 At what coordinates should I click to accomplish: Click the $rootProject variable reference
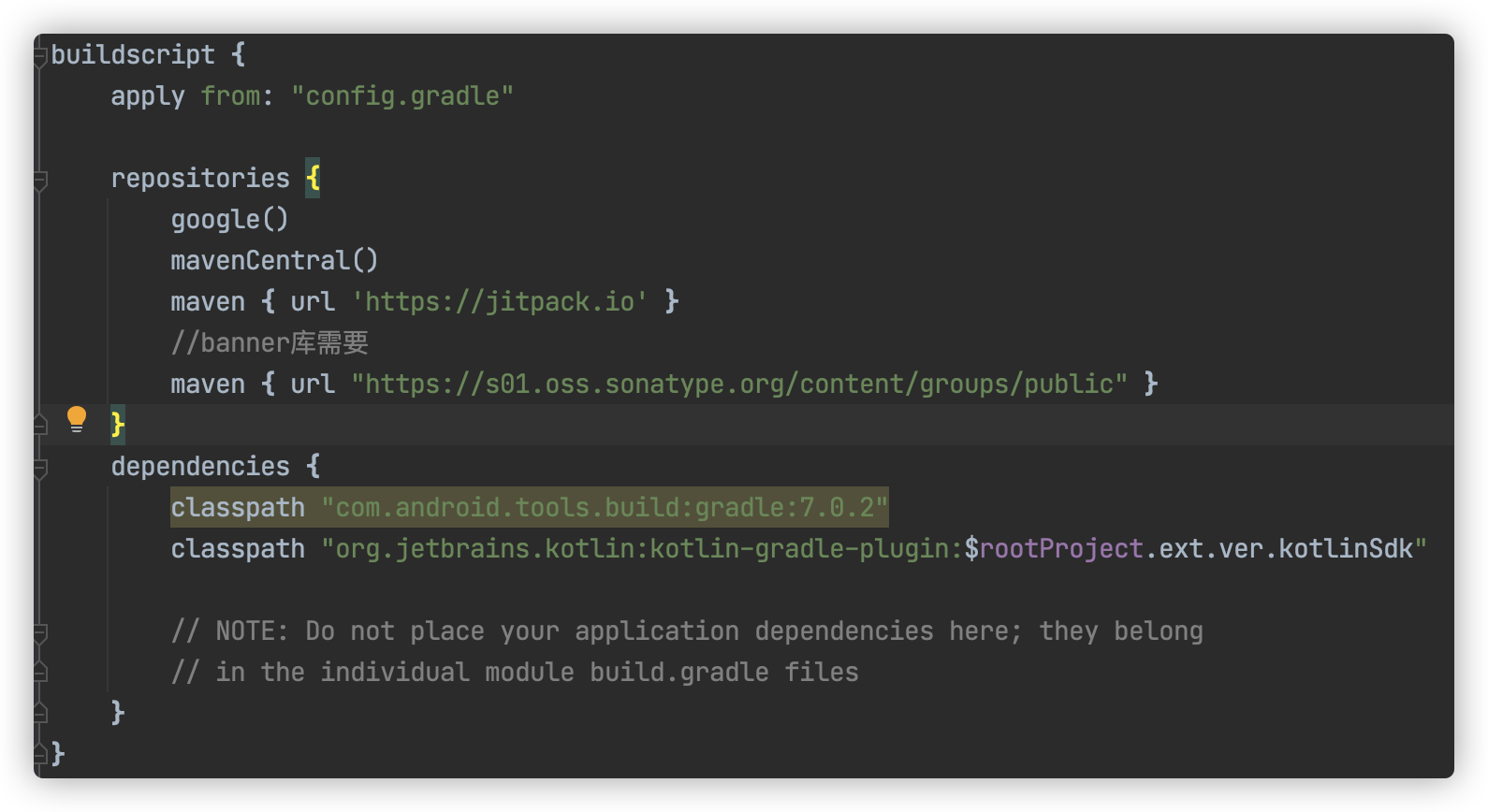1054,548
